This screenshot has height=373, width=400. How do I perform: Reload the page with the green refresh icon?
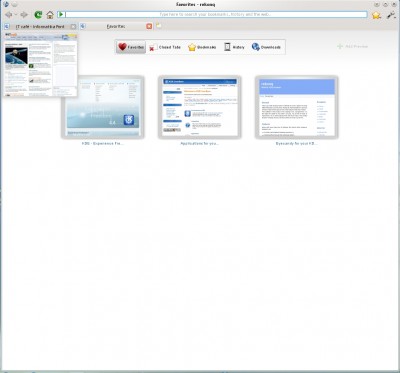tap(38, 15)
